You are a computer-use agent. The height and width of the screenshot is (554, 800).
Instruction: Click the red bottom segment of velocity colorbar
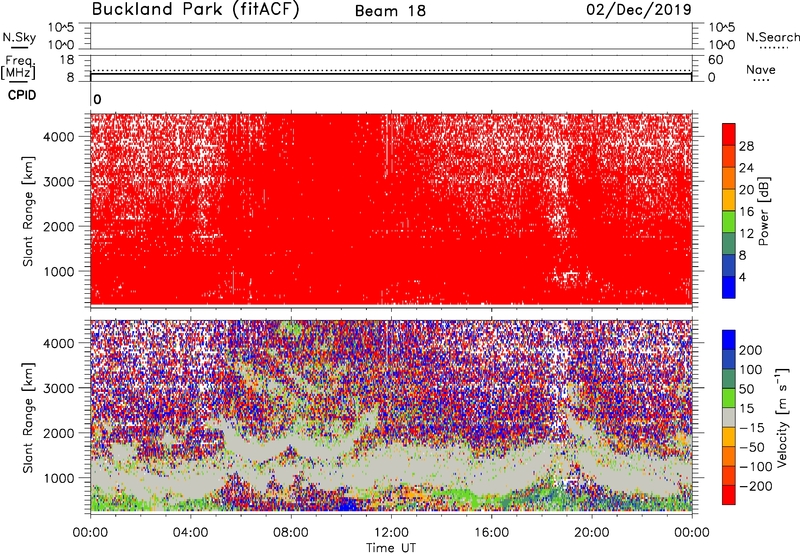coord(729,495)
